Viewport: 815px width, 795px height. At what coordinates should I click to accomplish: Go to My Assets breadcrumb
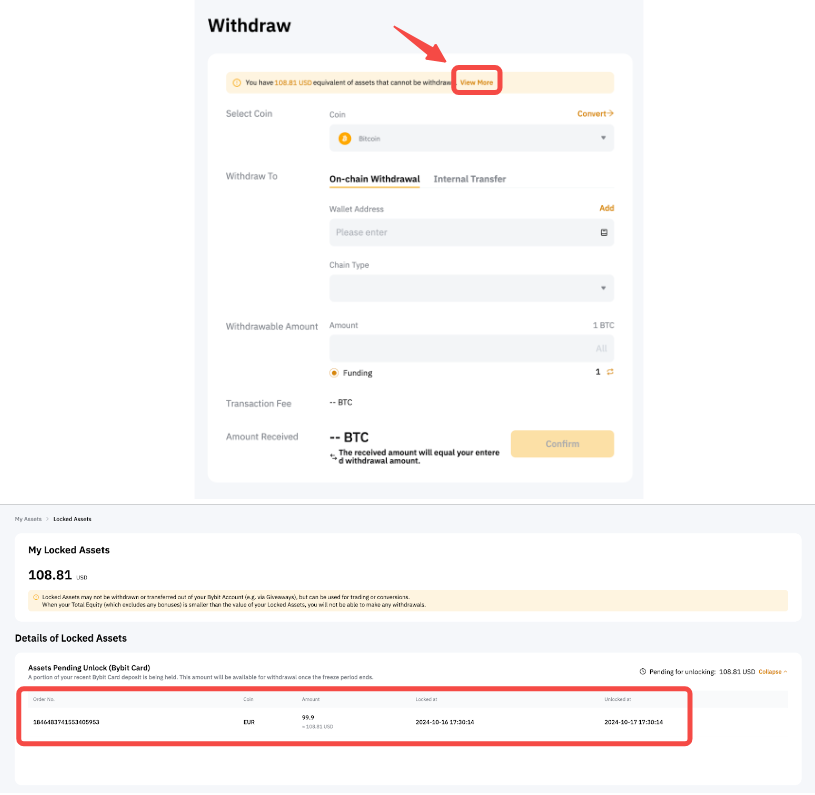(x=28, y=519)
